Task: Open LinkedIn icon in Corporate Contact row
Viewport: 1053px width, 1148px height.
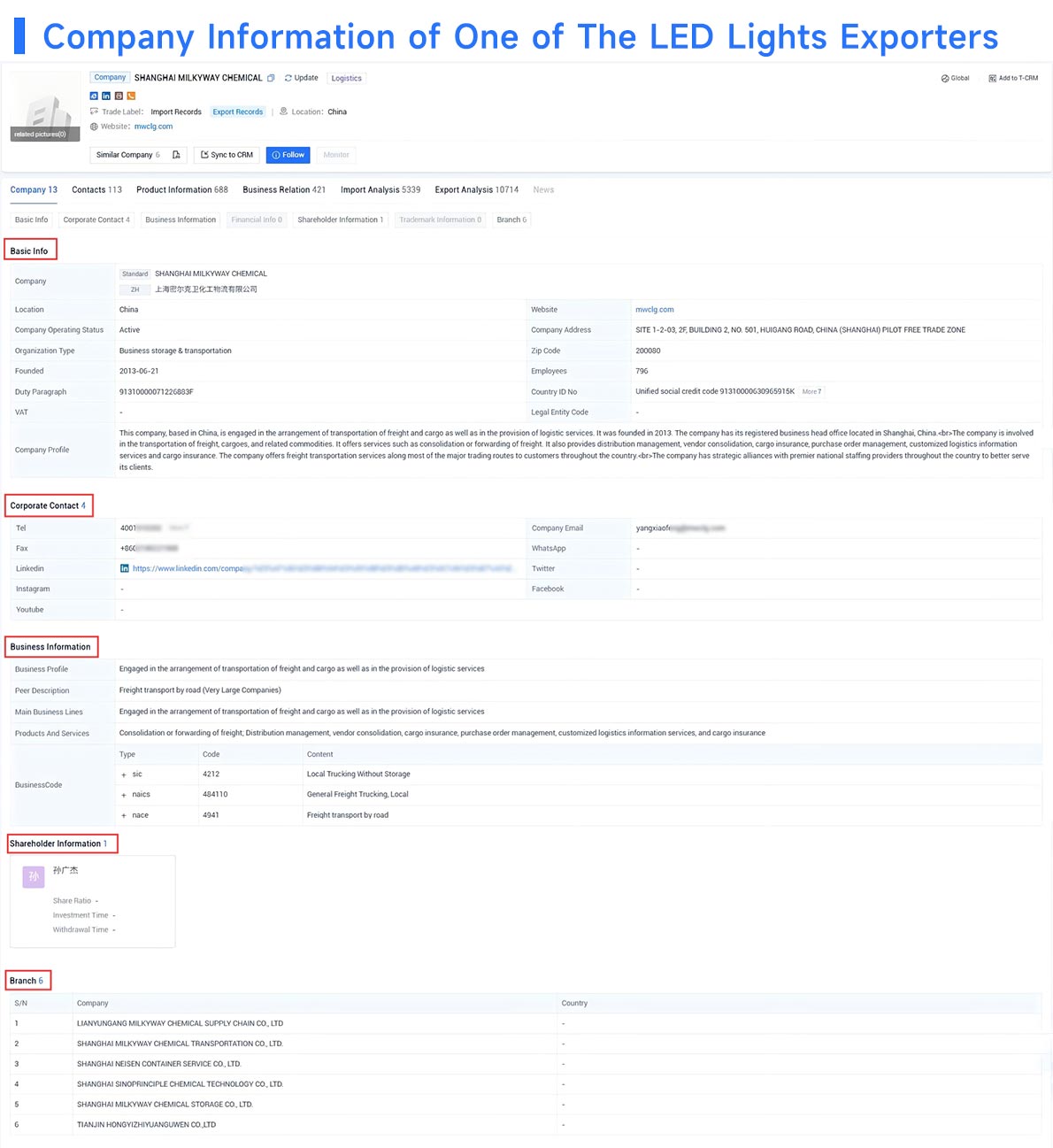Action: tap(125, 568)
